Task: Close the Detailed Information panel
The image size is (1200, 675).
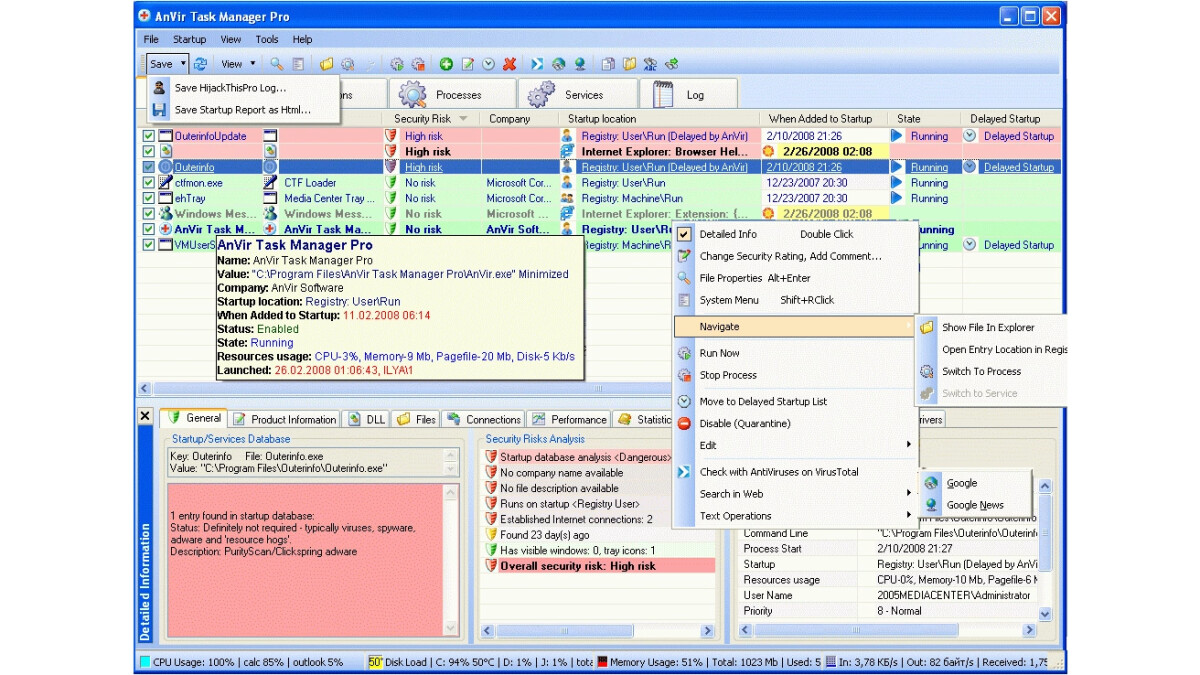Action: coord(145,416)
